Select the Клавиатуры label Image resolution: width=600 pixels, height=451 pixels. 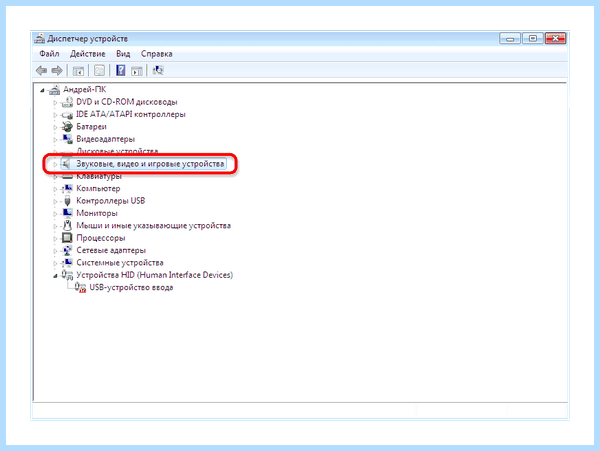click(x=99, y=176)
